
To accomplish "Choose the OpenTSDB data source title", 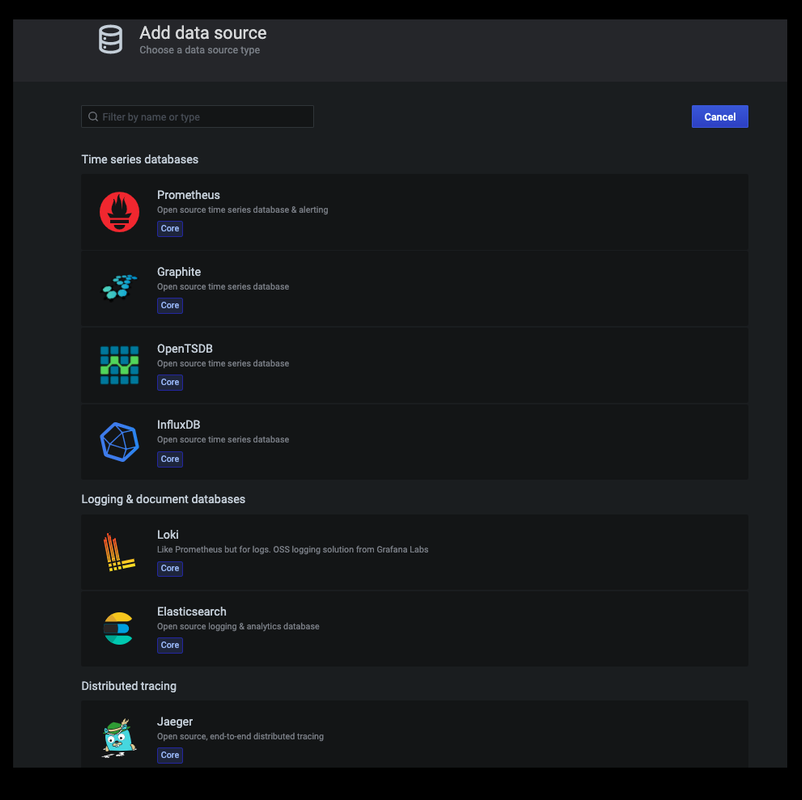I will [x=185, y=348].
